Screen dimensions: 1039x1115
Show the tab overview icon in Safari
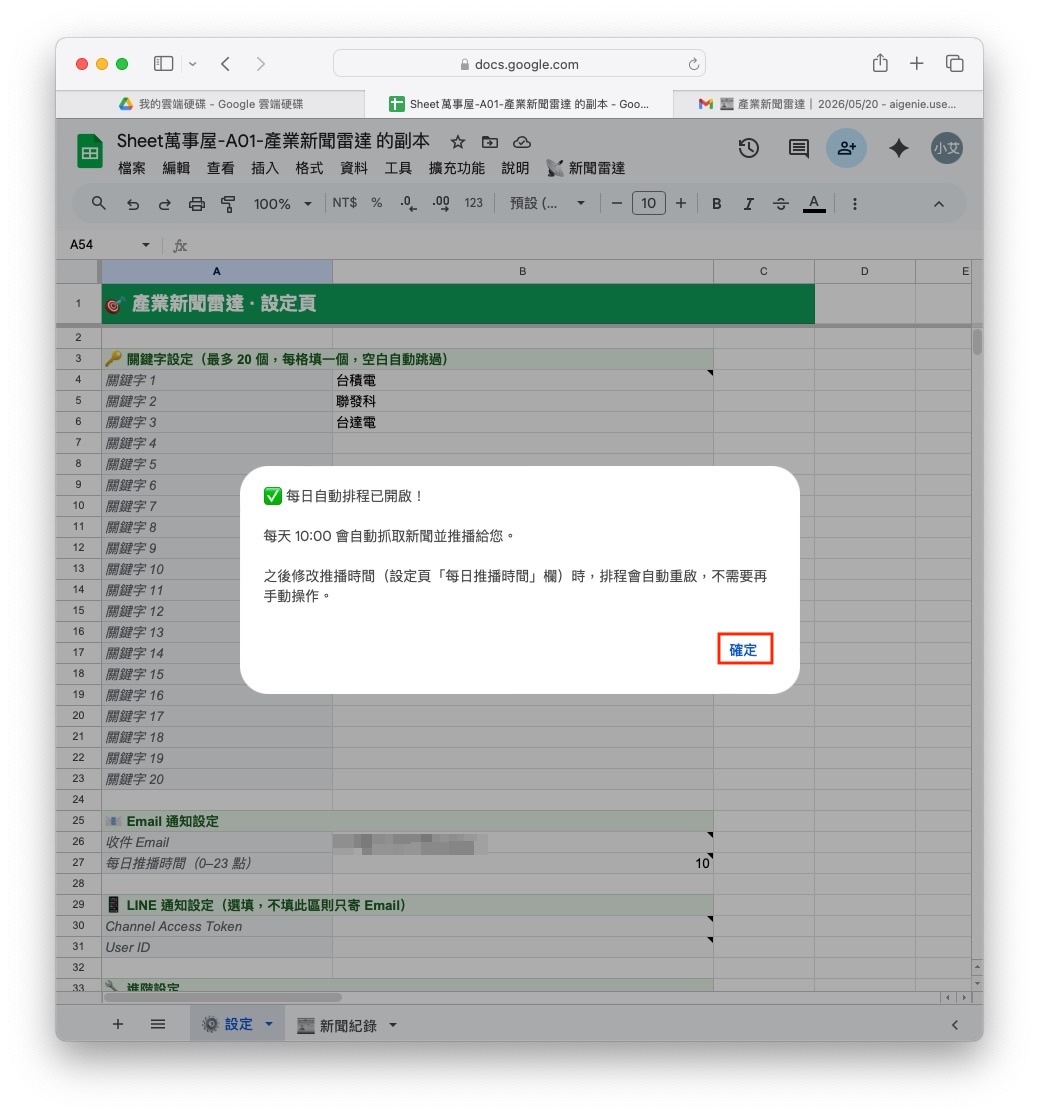point(954,63)
